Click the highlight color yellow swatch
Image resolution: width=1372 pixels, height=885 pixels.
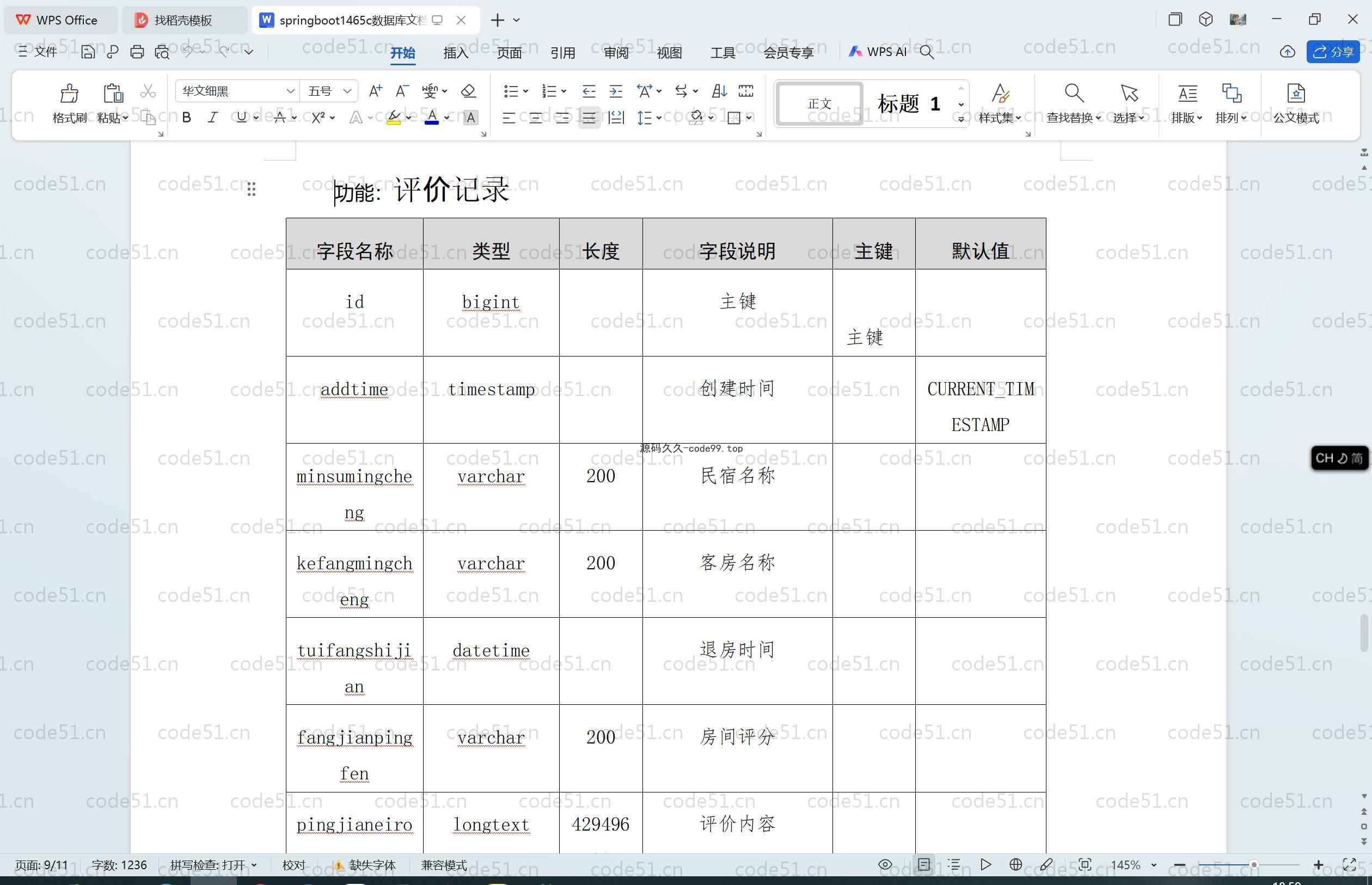pyautogui.click(x=393, y=118)
